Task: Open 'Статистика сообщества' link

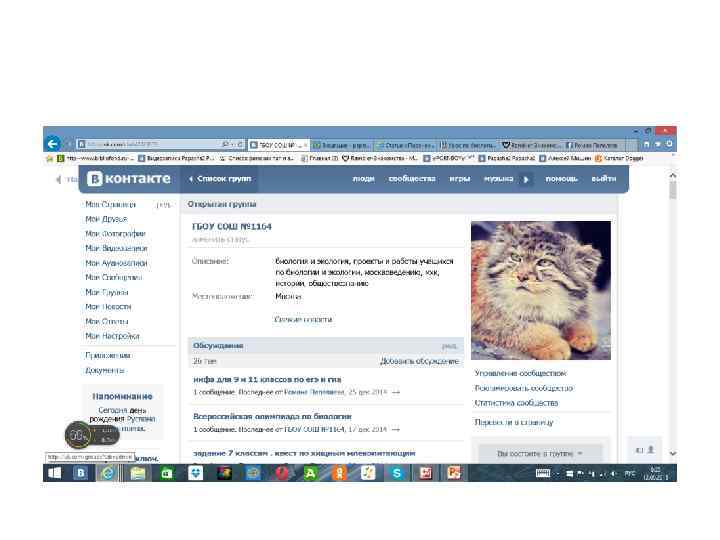Action: [516, 403]
